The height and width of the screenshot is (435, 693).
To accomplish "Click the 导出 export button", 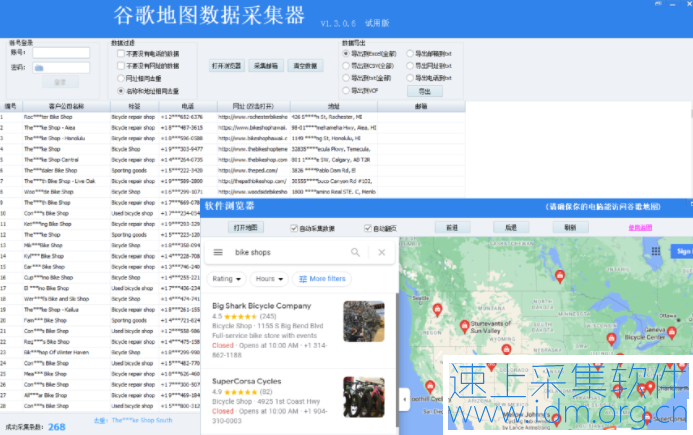I will tap(425, 91).
